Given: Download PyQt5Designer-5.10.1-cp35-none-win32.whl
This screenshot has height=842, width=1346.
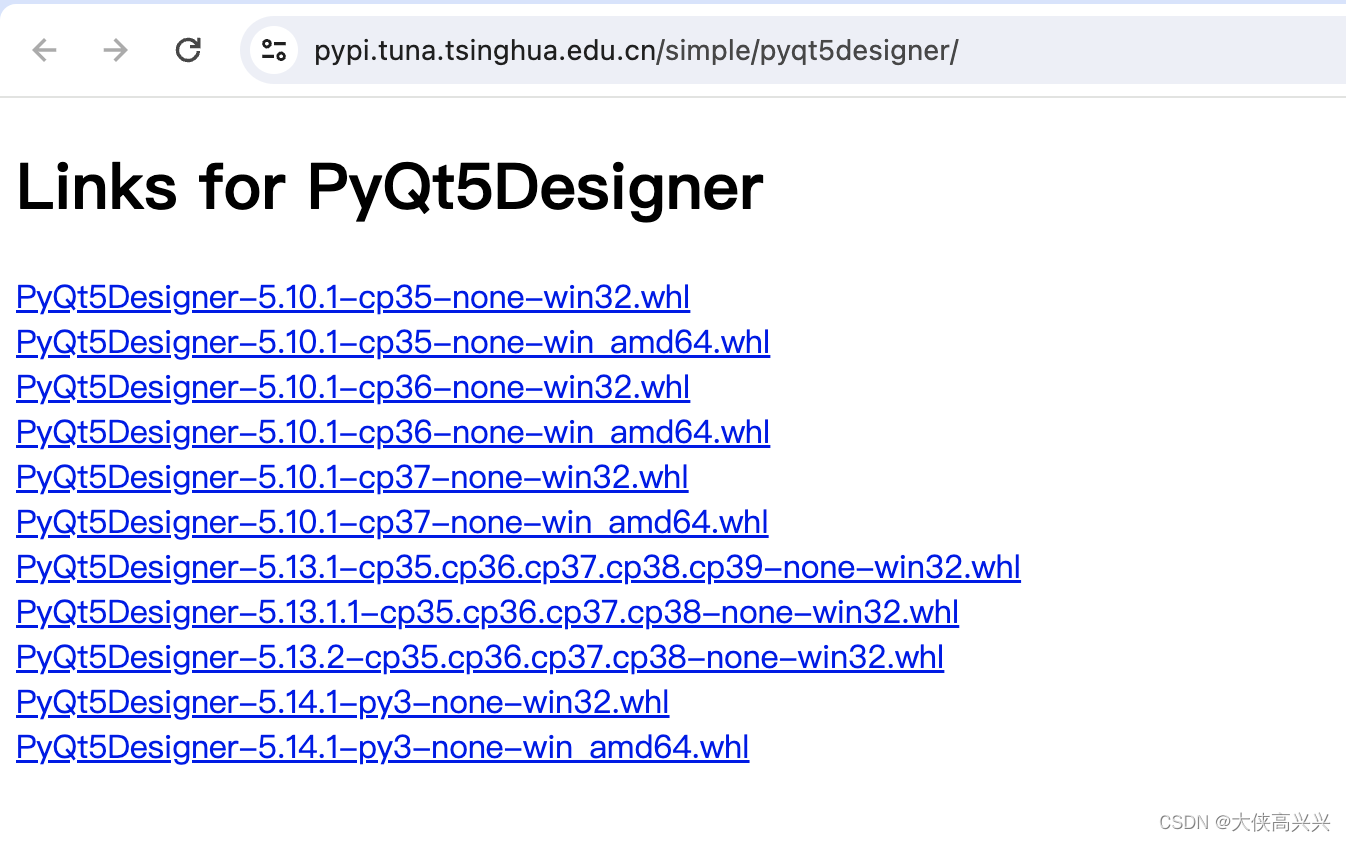Looking at the screenshot, I should (x=352, y=297).
